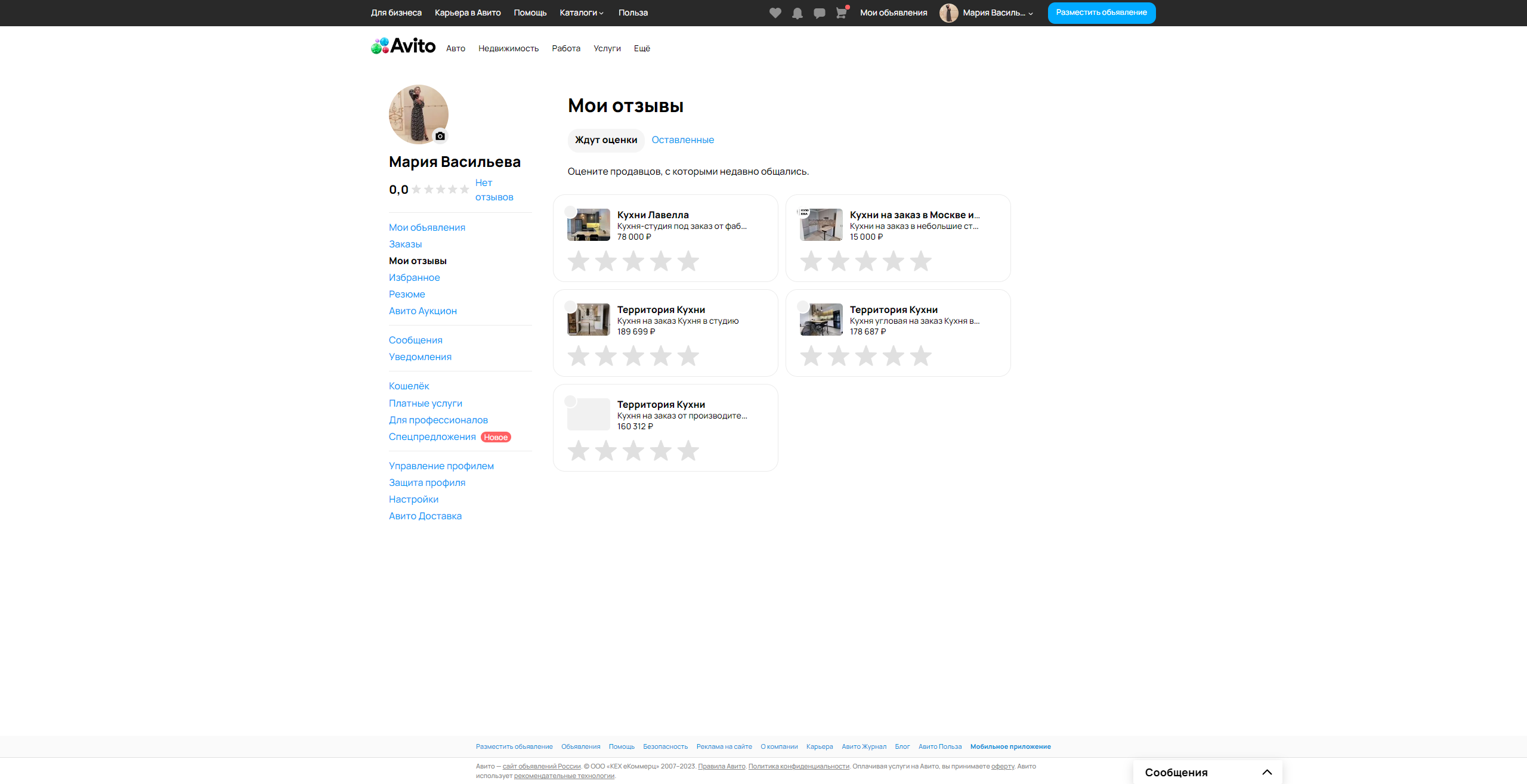Rate Кухни Лавелла five stars
The image size is (1527, 784).
click(688, 261)
